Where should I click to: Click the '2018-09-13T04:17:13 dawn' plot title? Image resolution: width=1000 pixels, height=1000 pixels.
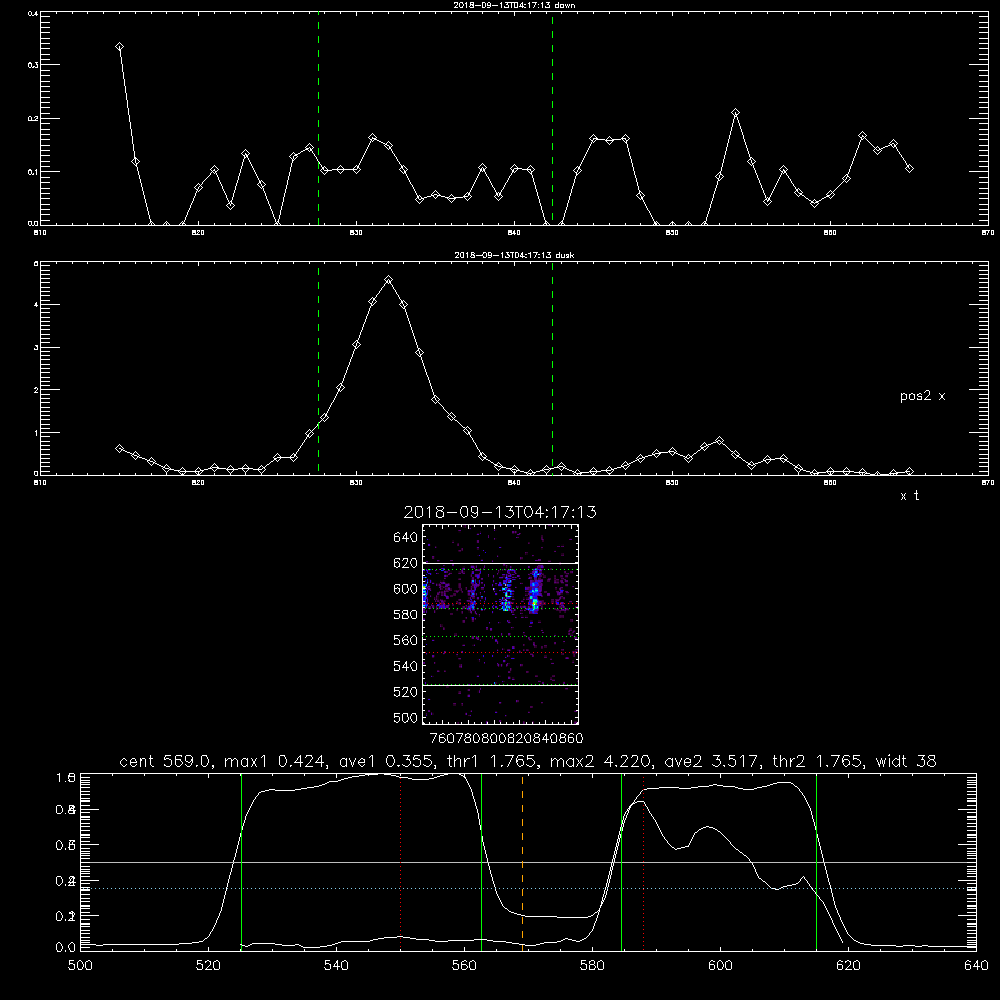point(514,4)
